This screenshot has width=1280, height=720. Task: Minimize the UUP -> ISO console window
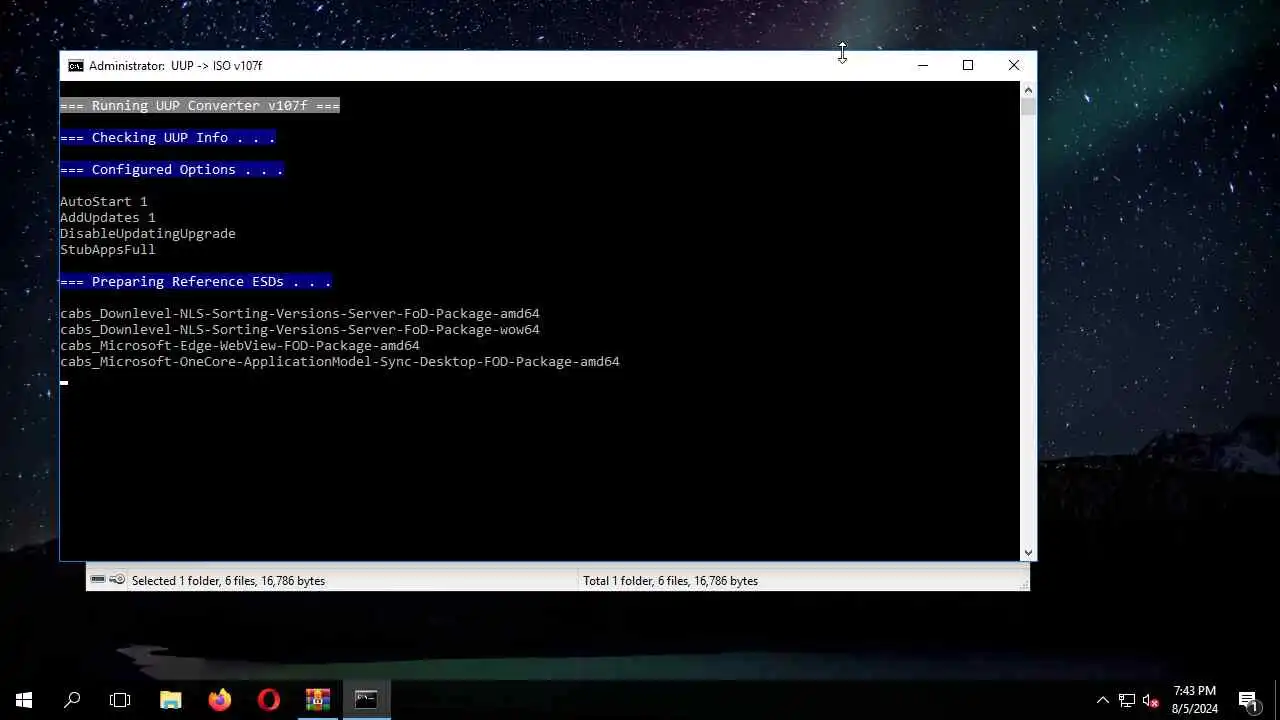(923, 66)
